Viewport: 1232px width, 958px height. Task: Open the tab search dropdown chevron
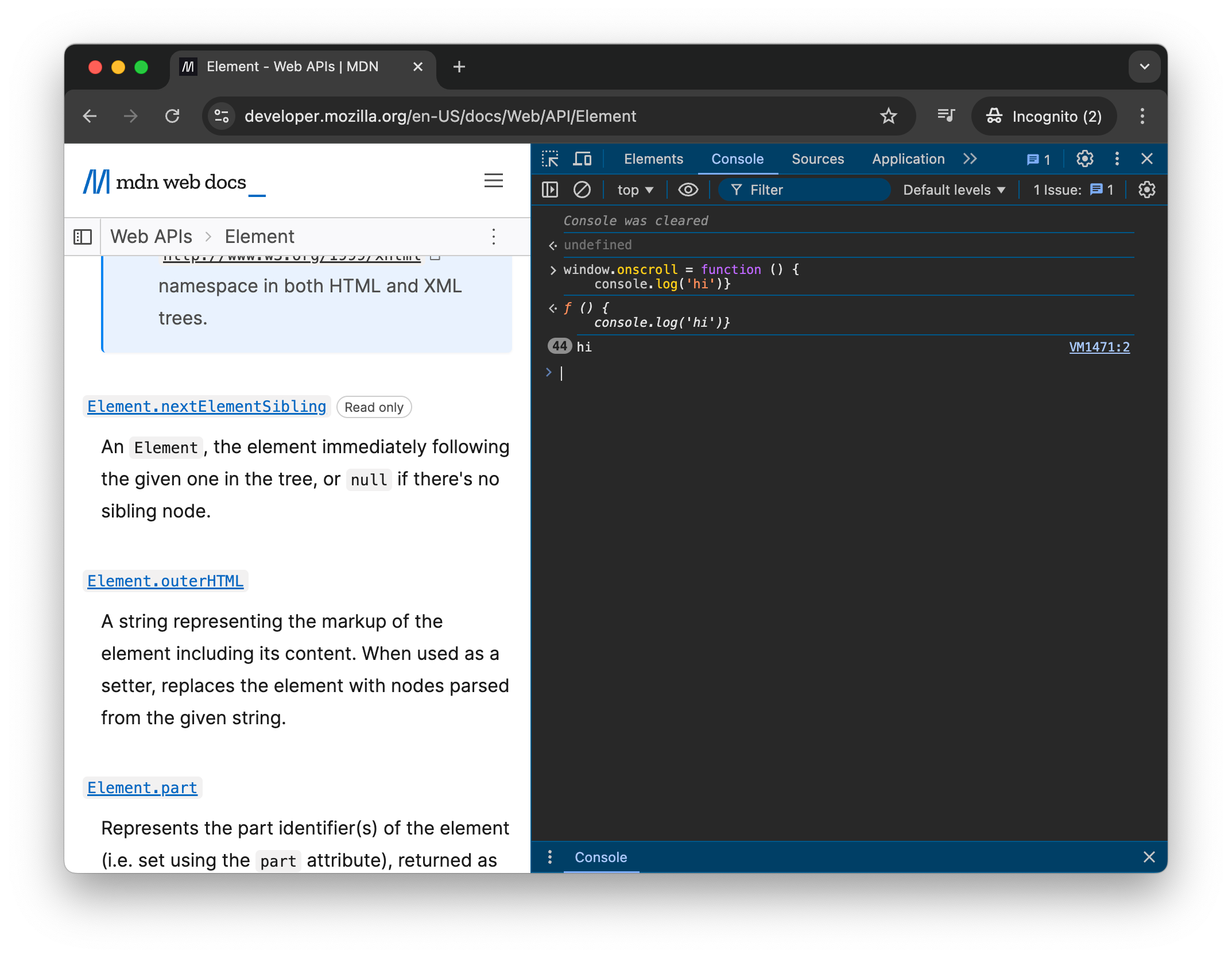coord(1144,67)
